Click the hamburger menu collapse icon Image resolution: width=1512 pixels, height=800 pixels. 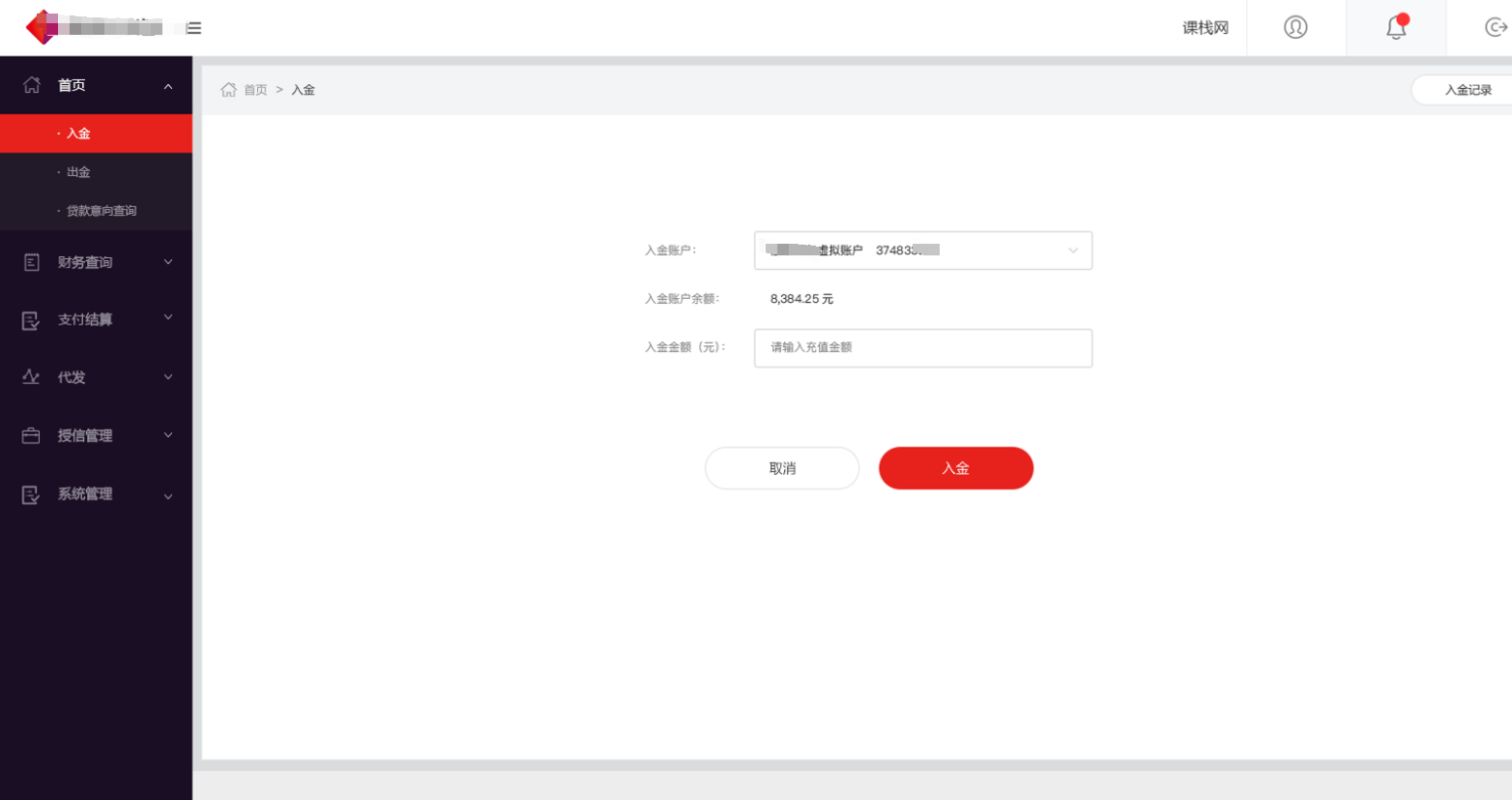tap(194, 28)
